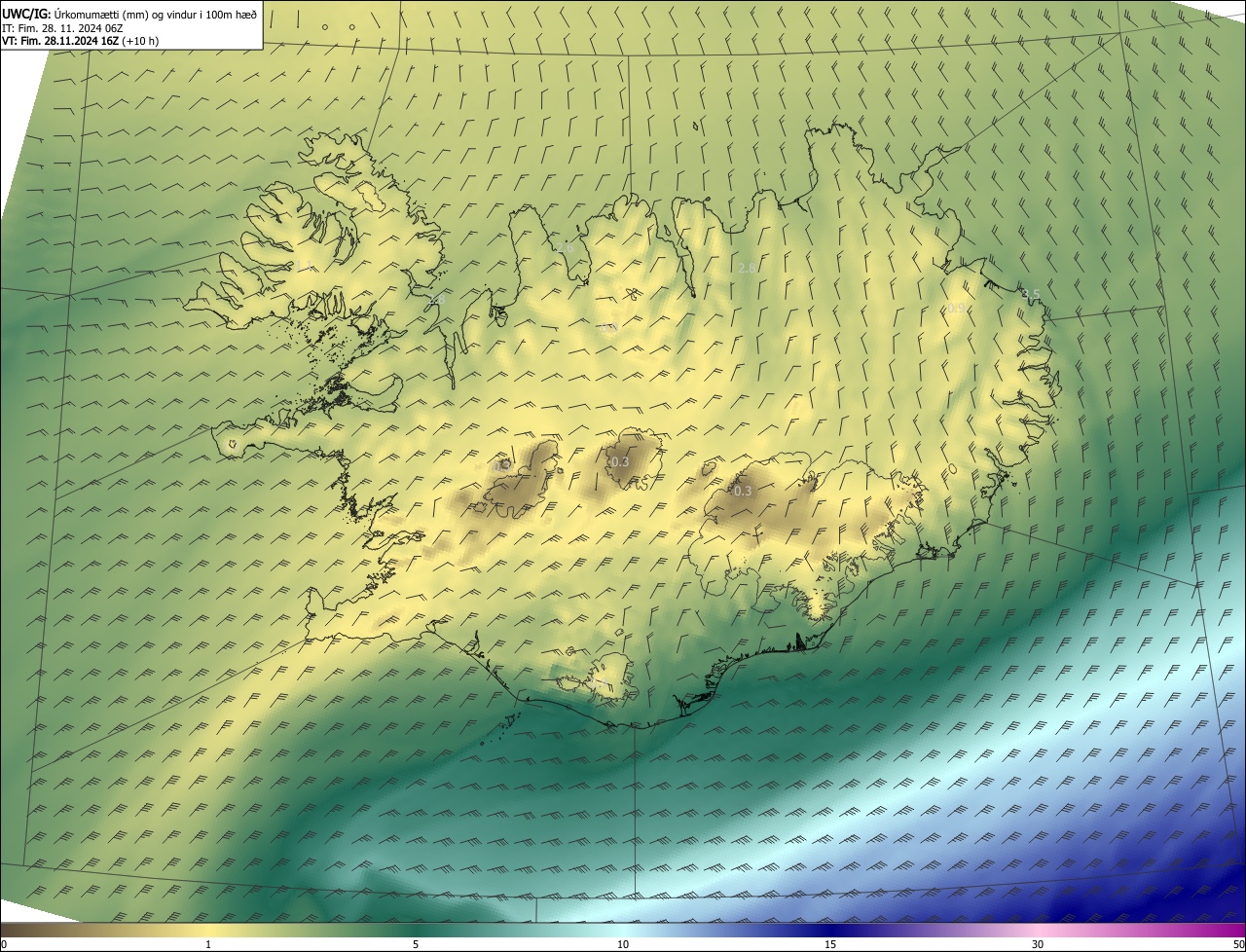Click the '1' tick on the color scale
1246x952 pixels.
(x=208, y=944)
